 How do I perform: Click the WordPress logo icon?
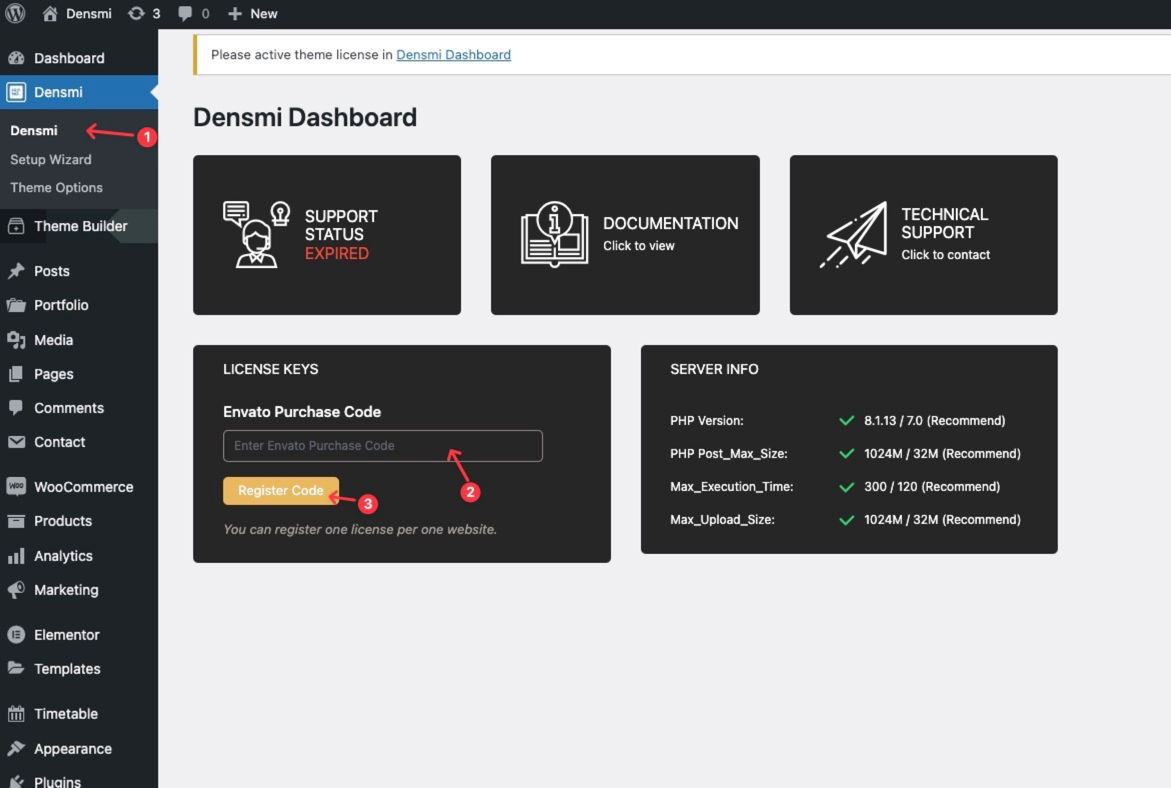pos(15,14)
